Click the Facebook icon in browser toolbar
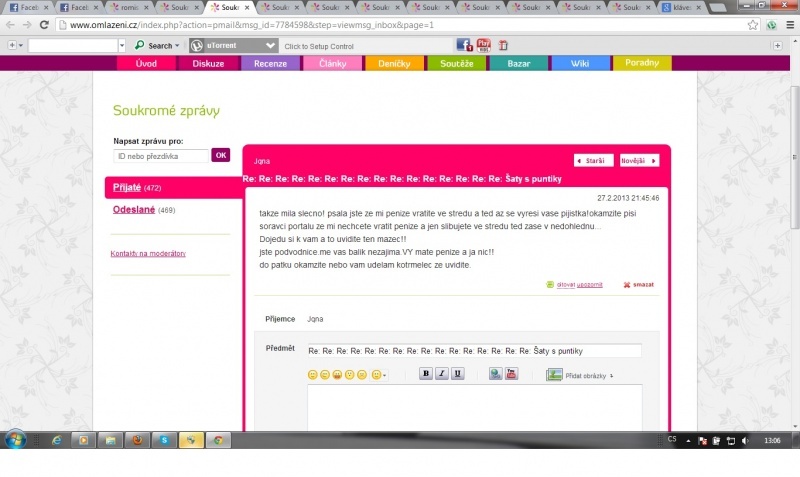Screen dimensions: 800x477 pos(464,45)
